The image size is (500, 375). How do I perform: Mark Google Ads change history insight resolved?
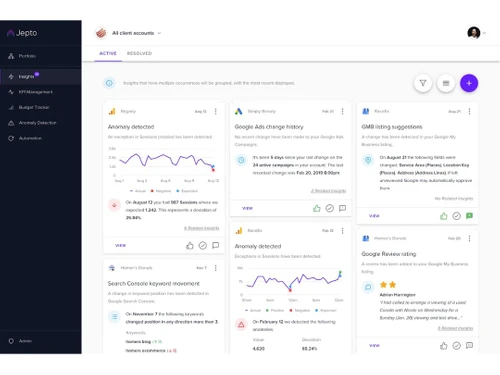tap(330, 208)
